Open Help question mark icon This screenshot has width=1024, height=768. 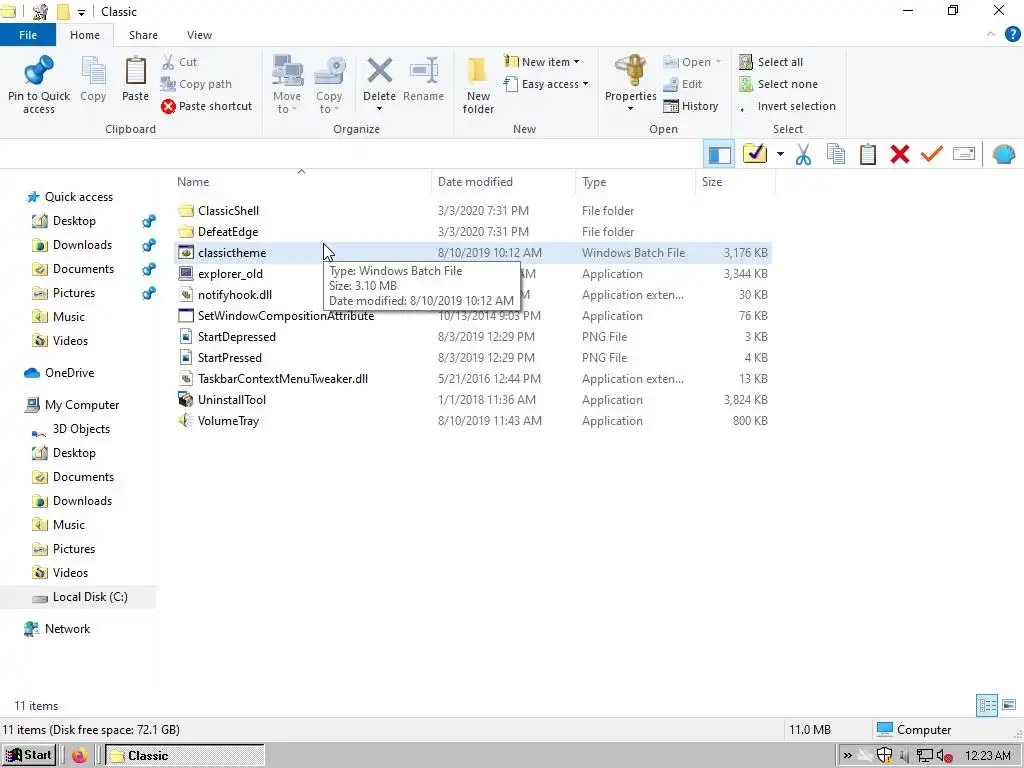click(1012, 35)
